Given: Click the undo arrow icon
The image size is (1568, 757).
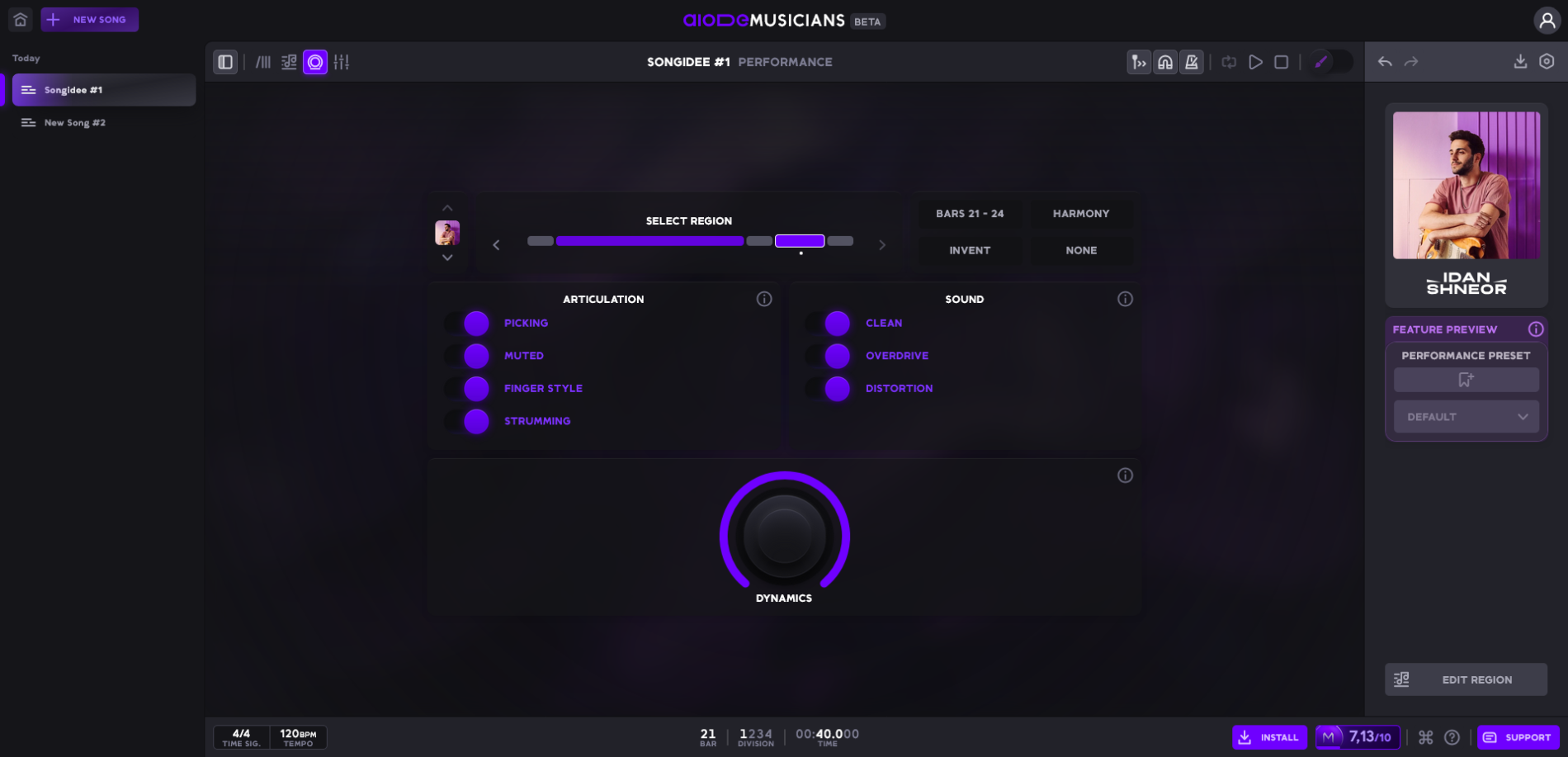Looking at the screenshot, I should click(1385, 62).
